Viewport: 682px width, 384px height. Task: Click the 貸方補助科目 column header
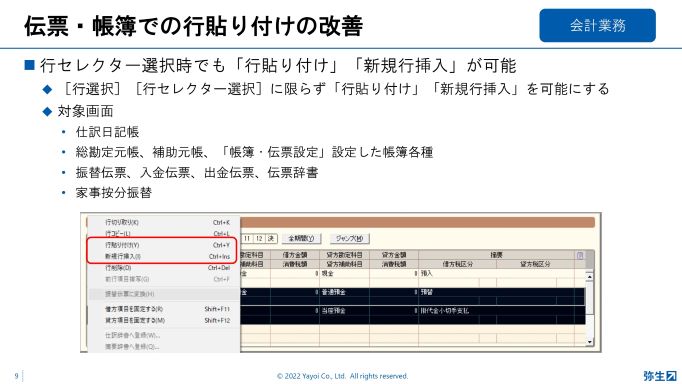click(x=344, y=264)
